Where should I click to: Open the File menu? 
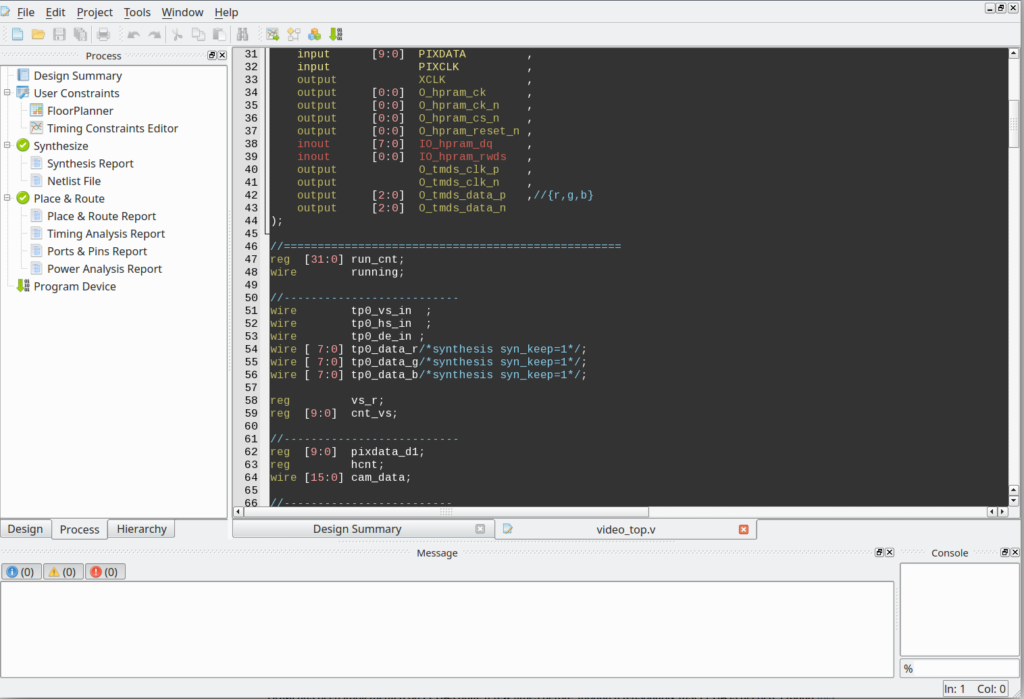point(25,12)
